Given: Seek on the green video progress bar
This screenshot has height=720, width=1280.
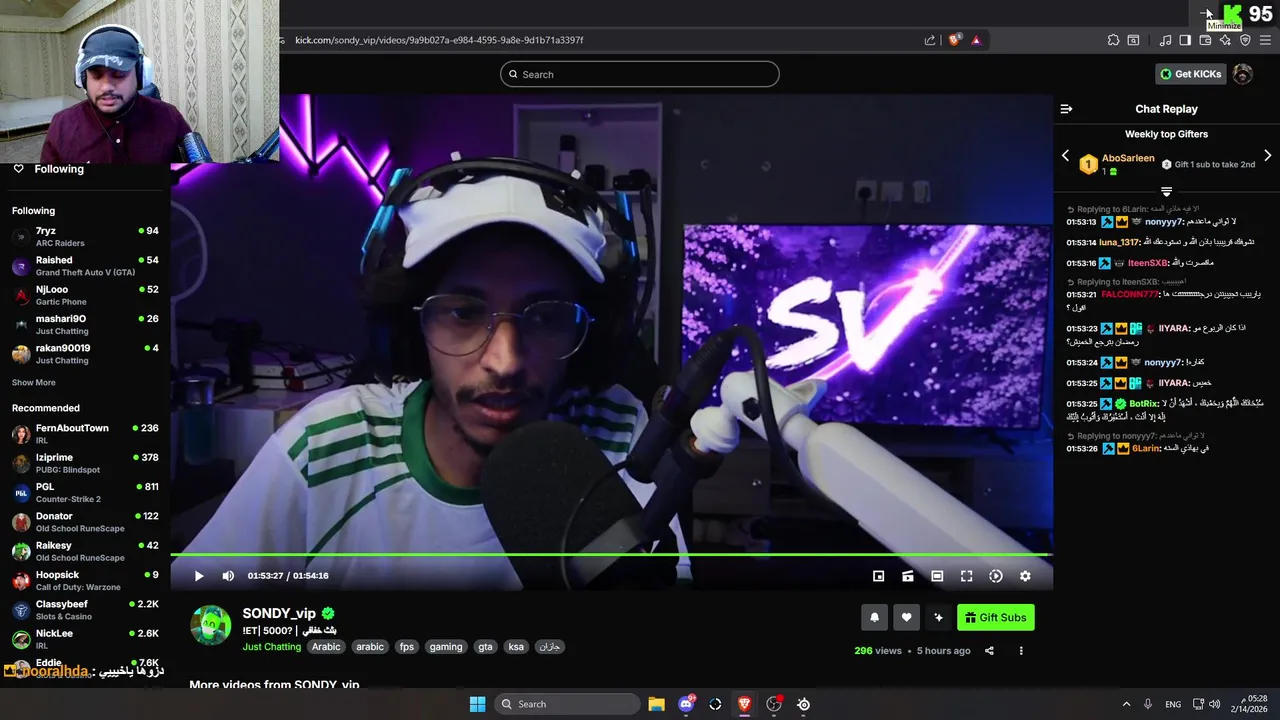Looking at the screenshot, I should point(611,554).
